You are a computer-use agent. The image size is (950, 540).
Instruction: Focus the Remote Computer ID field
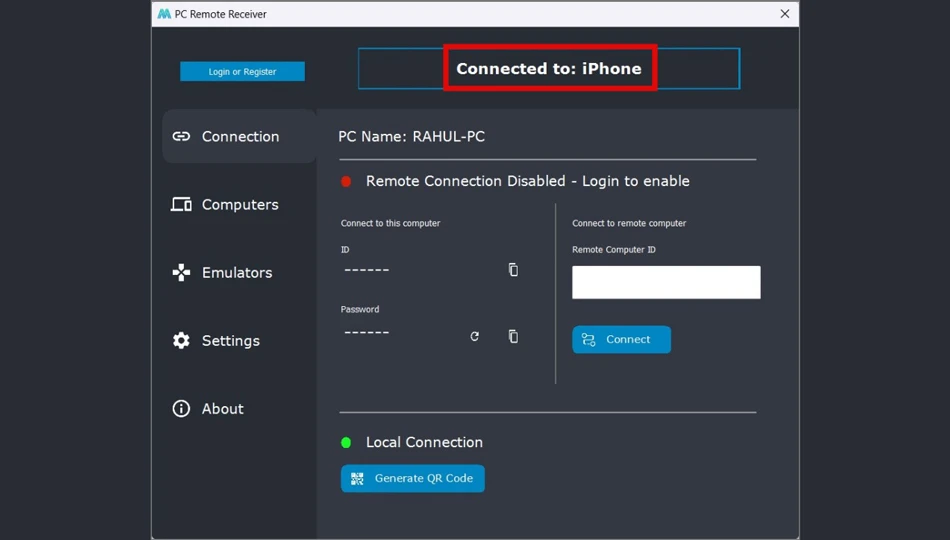pos(666,282)
